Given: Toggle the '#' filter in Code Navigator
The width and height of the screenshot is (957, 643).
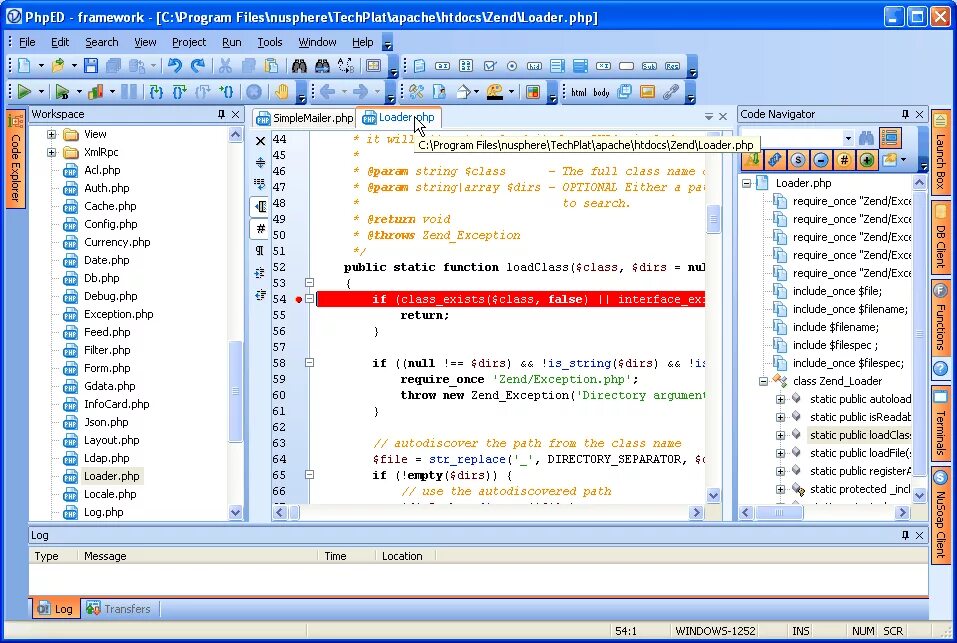Looking at the screenshot, I should (844, 160).
